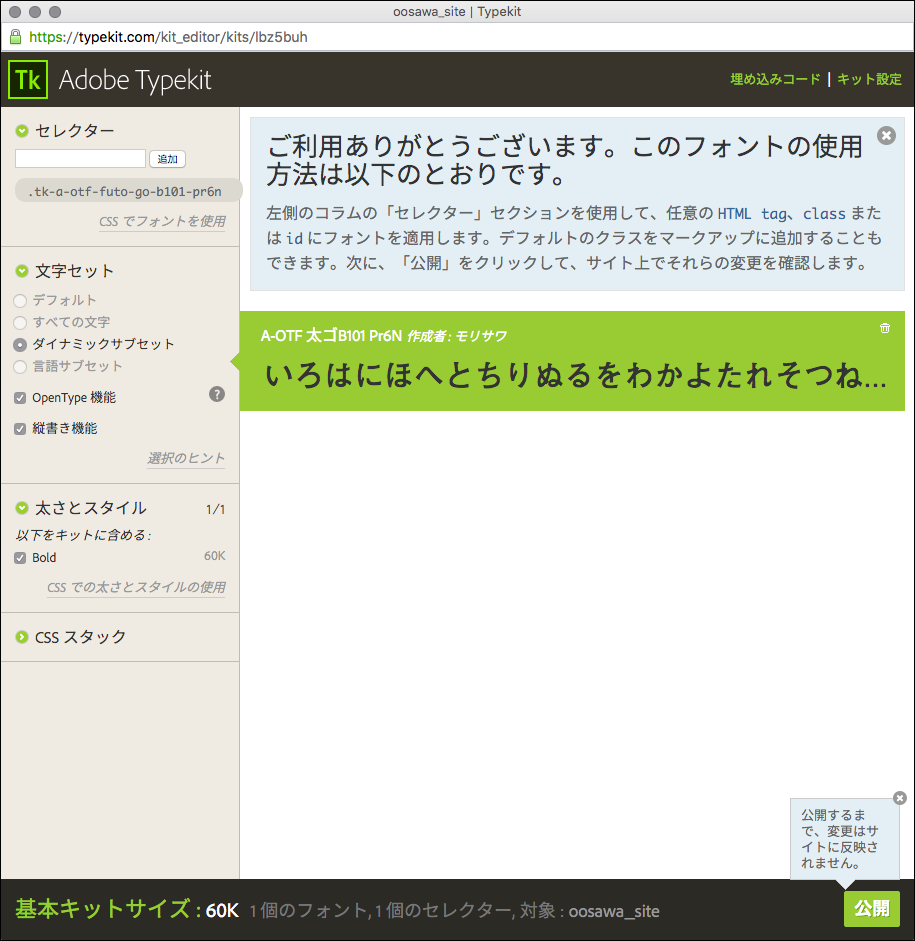Collapse the 太さとスタイル section
This screenshot has width=915, height=941.
point(22,508)
